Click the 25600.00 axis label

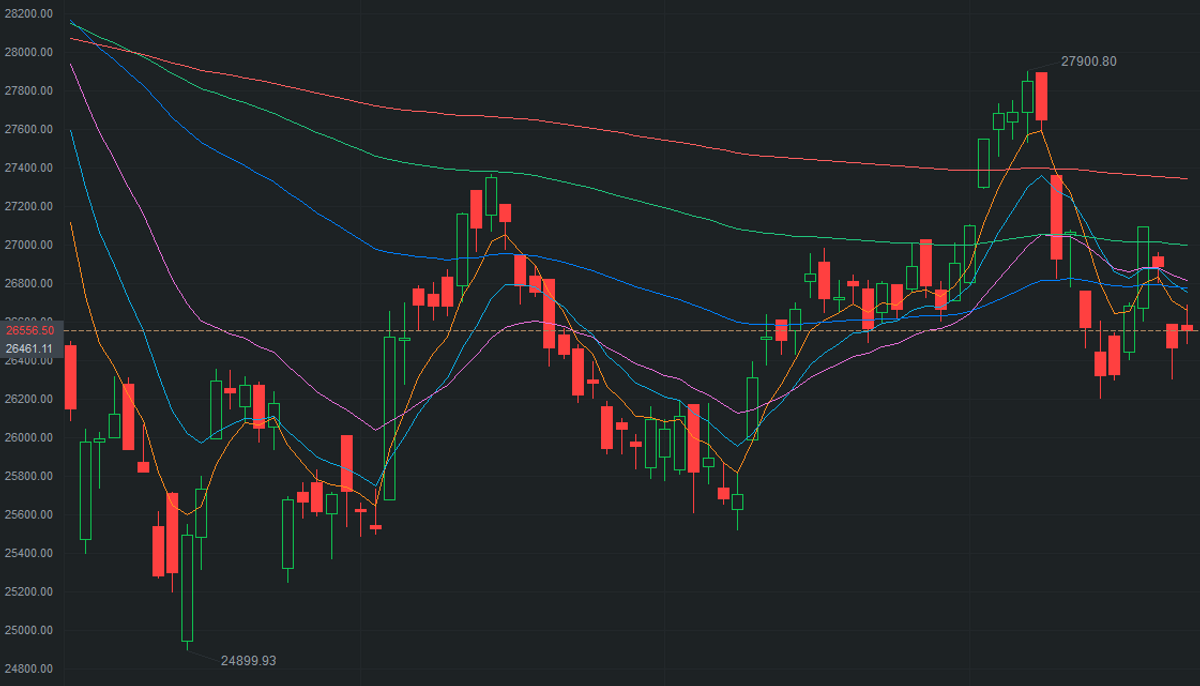28,515
